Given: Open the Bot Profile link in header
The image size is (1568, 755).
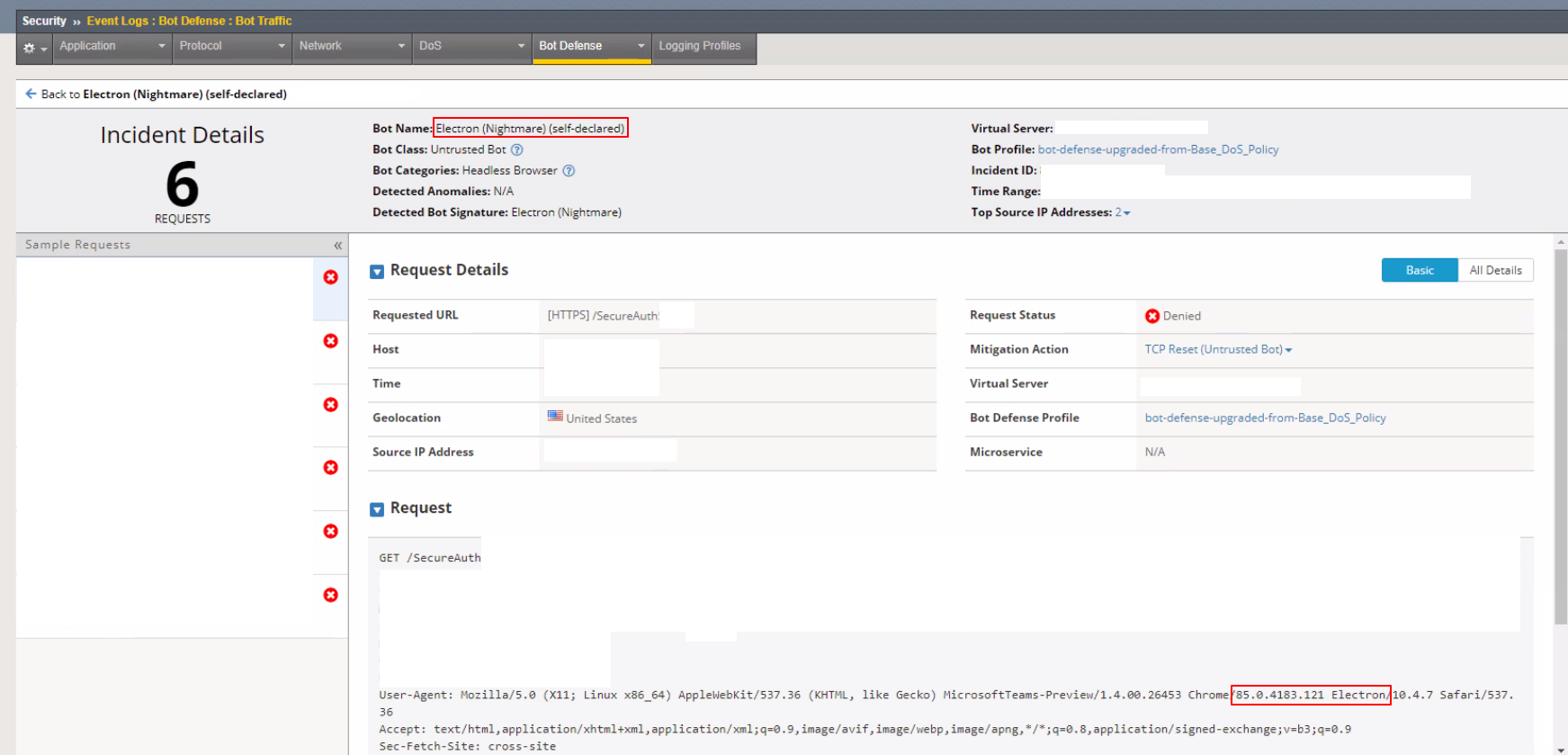Looking at the screenshot, I should click(1158, 149).
